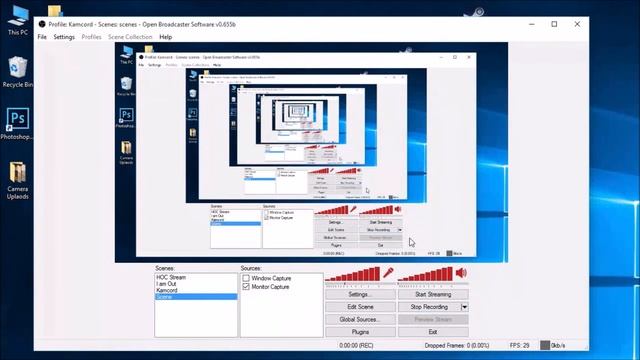Screen dimensions: 640x360
Task: Open Global Sources... dialog
Action: click(x=360, y=320)
